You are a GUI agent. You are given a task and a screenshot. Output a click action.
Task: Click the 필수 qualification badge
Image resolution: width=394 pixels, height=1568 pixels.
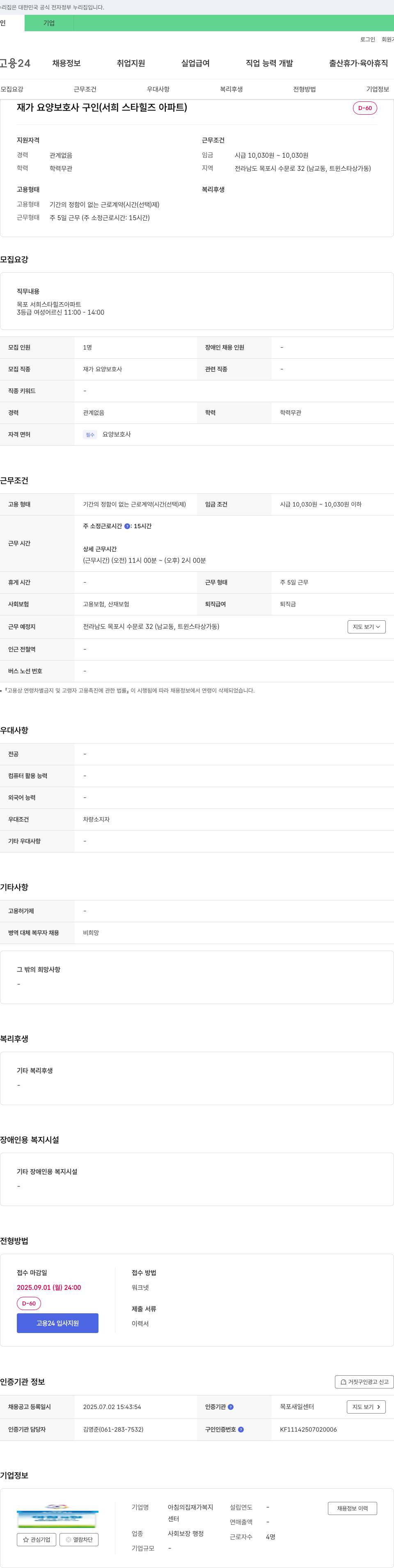point(90,435)
